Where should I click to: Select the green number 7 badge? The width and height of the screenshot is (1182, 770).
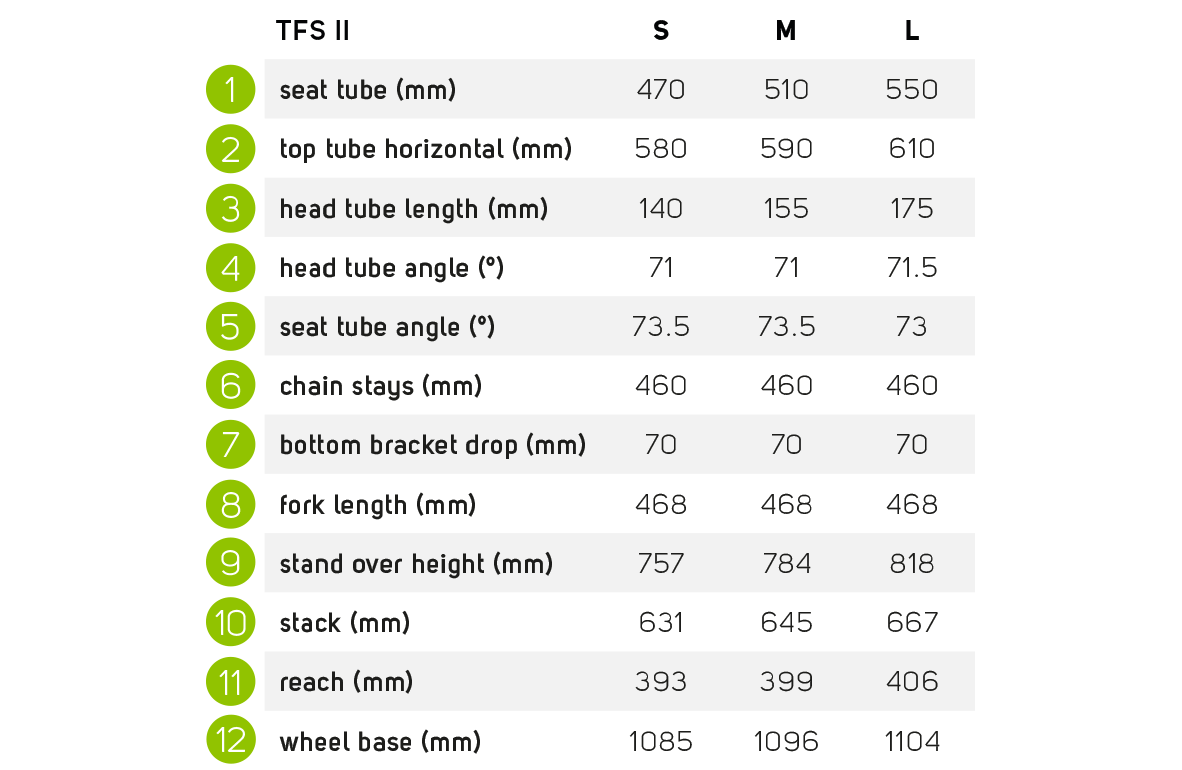click(x=231, y=445)
